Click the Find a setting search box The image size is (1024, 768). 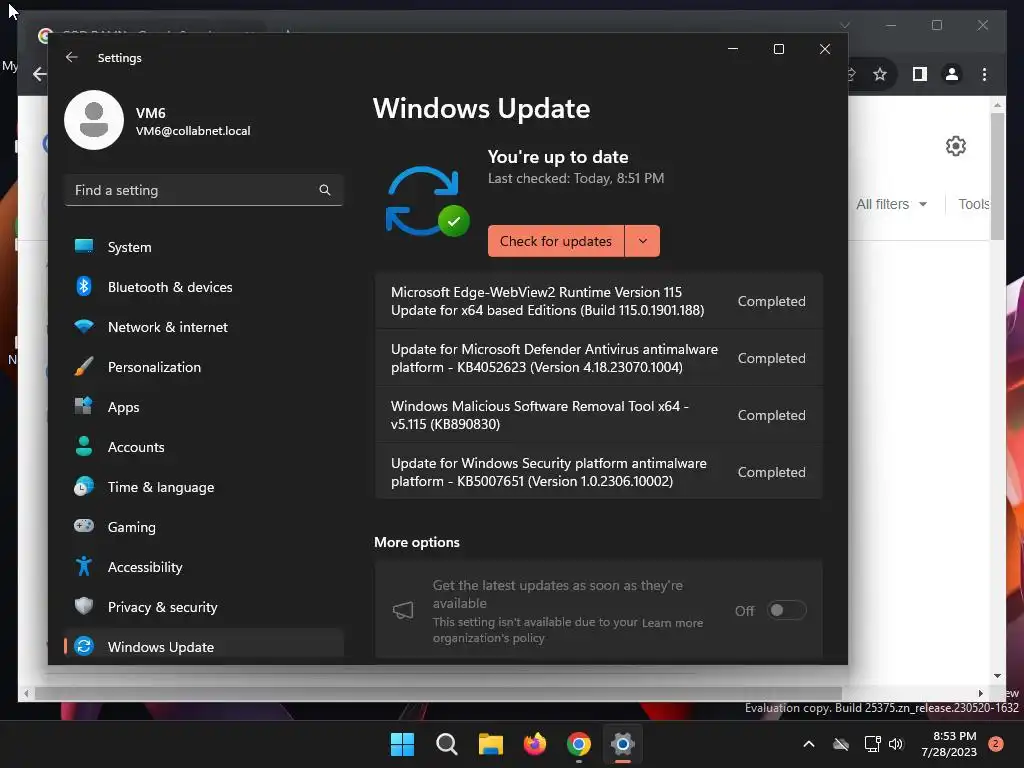coord(204,190)
